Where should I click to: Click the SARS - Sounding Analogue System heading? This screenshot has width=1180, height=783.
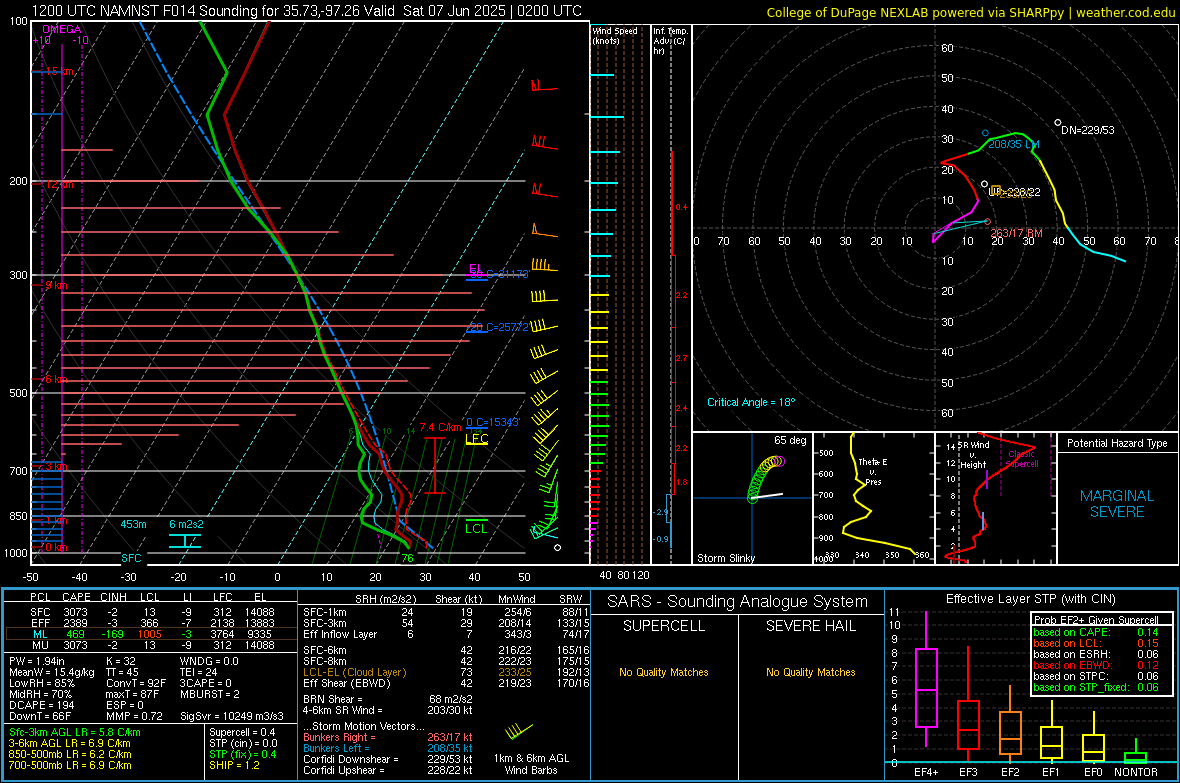pos(737,602)
